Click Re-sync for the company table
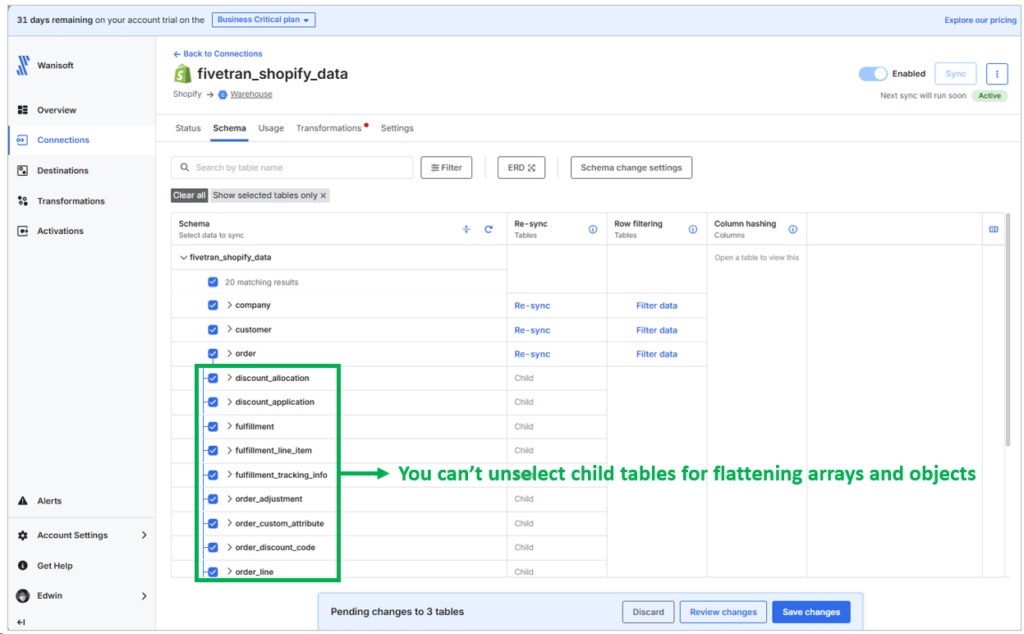Image resolution: width=1024 pixels, height=634 pixels. [x=532, y=306]
